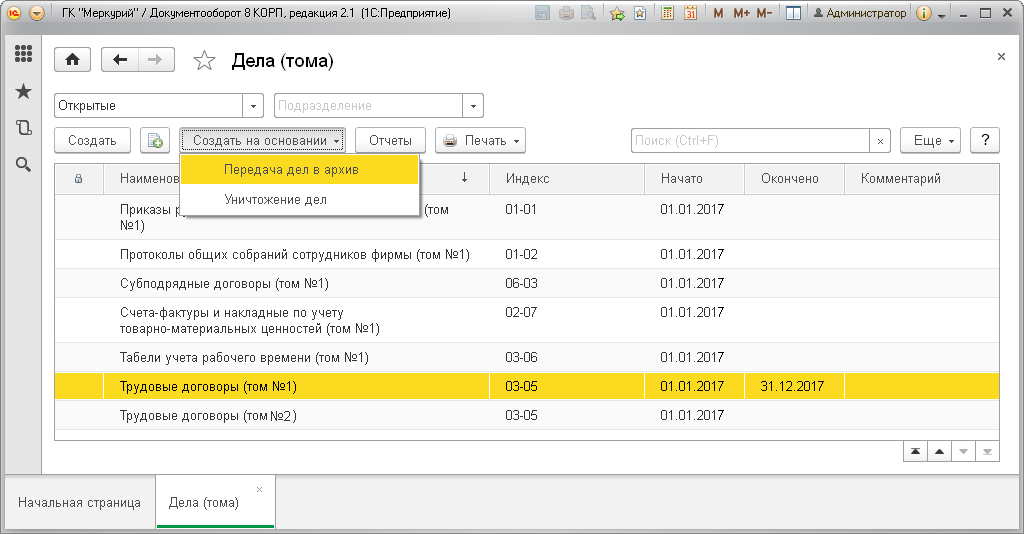Viewport: 1024px width, 534px height.
Task: Sort by the Начато column header
Action: click(694, 178)
